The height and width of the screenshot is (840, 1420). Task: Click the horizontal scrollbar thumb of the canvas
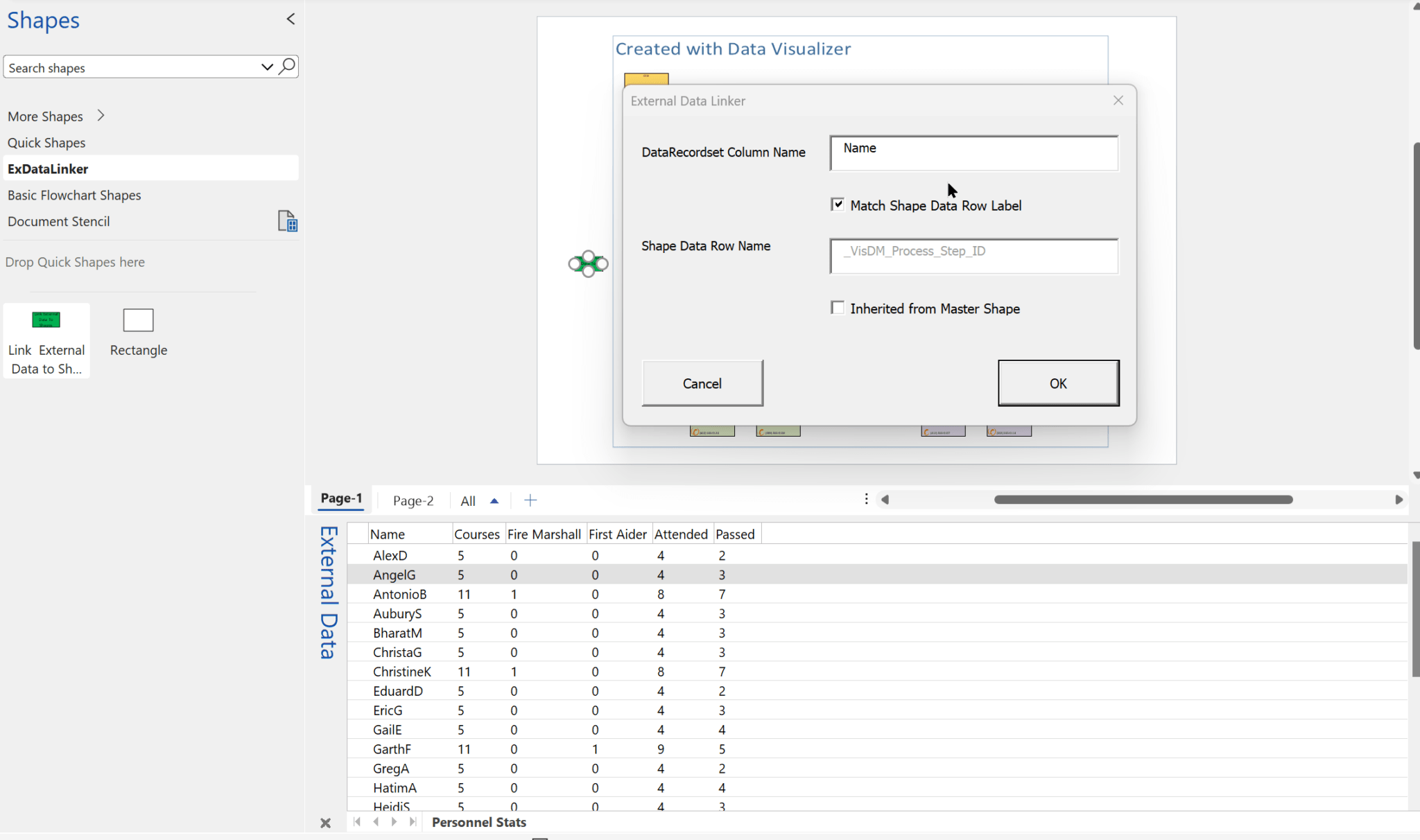tap(1143, 500)
